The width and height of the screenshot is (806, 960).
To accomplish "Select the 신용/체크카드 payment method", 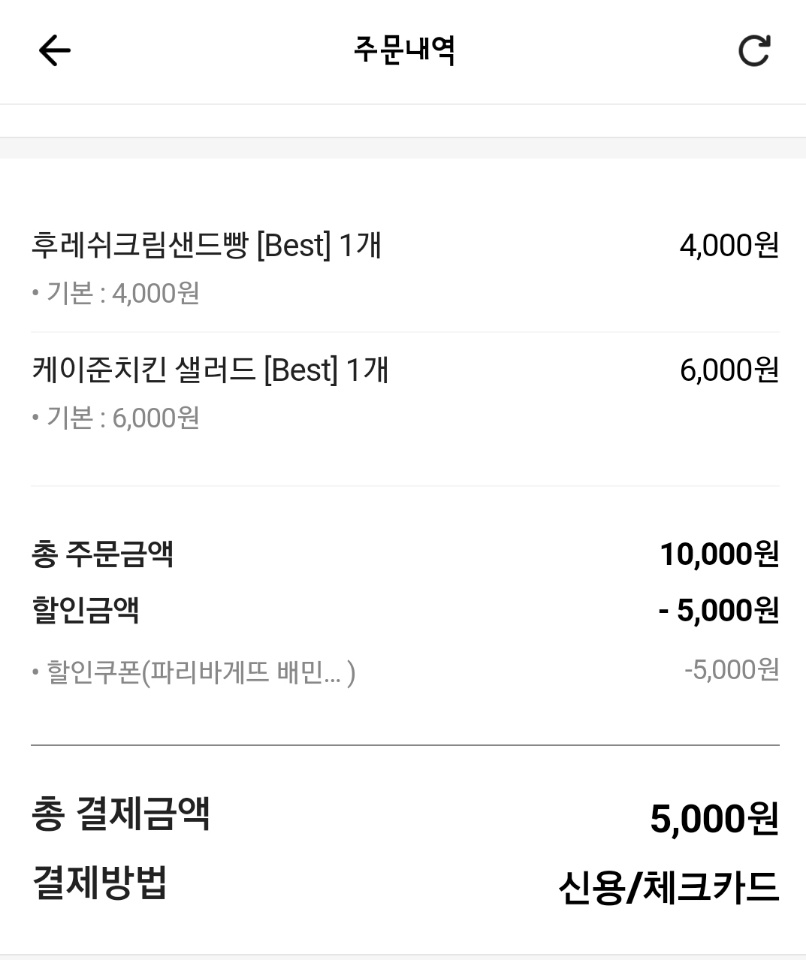I will click(667, 887).
